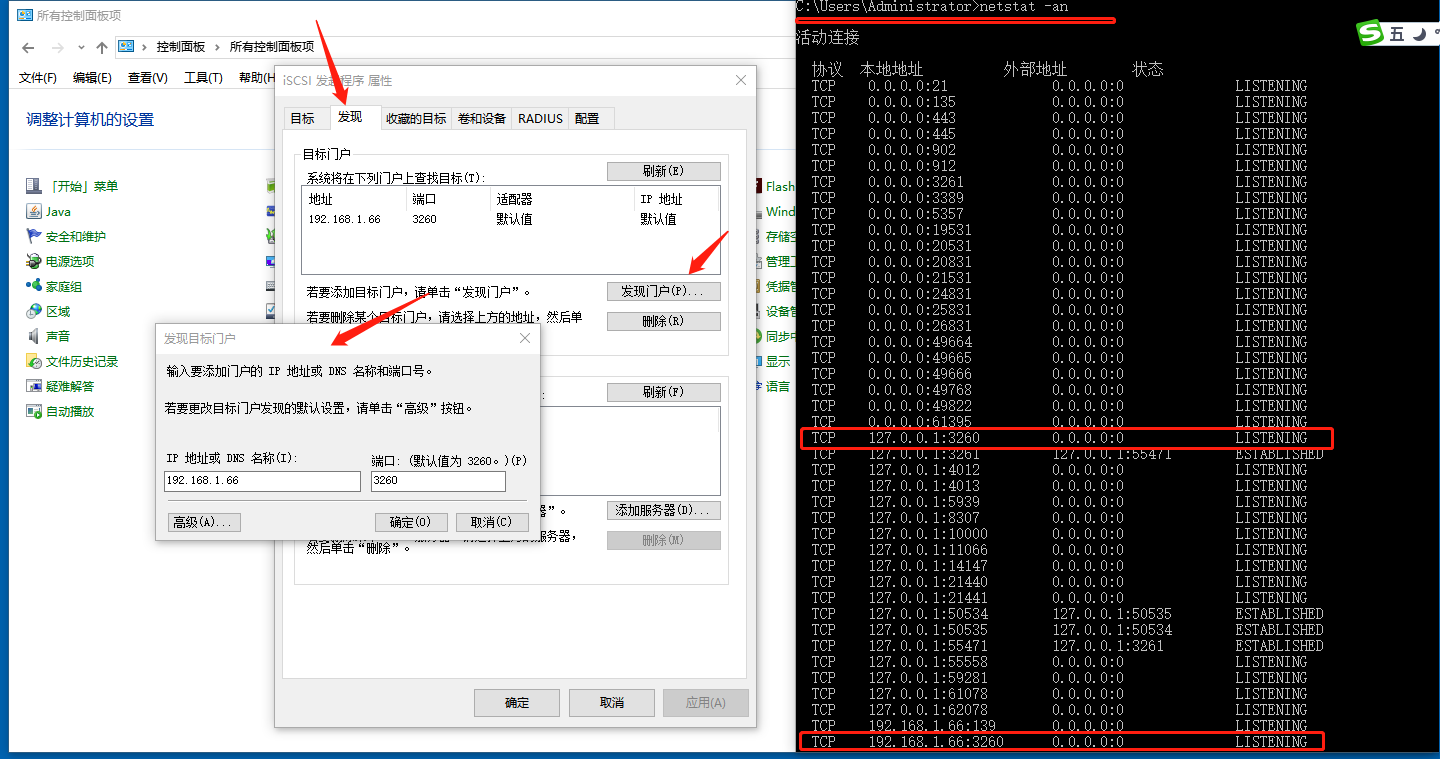This screenshot has height=759, width=1440.
Task: Click the moon icon on the IME bar
Action: 1418,34
